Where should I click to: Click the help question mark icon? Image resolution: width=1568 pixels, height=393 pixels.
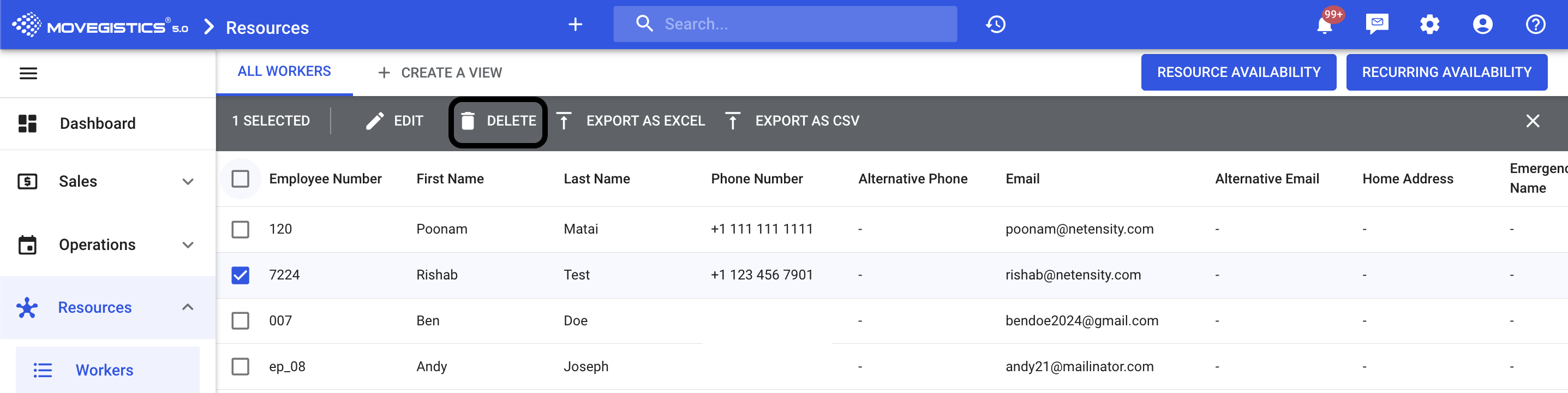tap(1535, 25)
